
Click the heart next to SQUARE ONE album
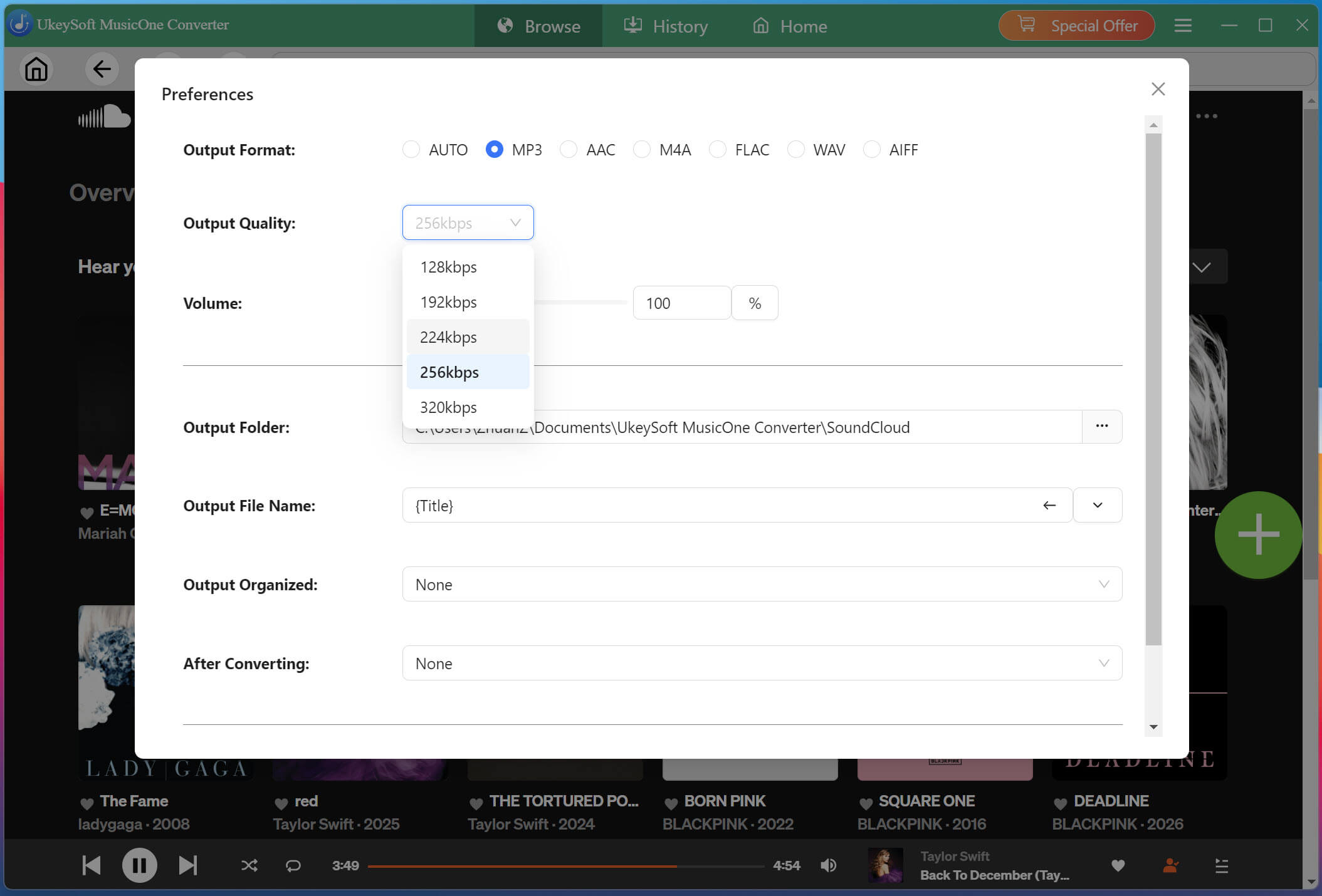point(866,803)
